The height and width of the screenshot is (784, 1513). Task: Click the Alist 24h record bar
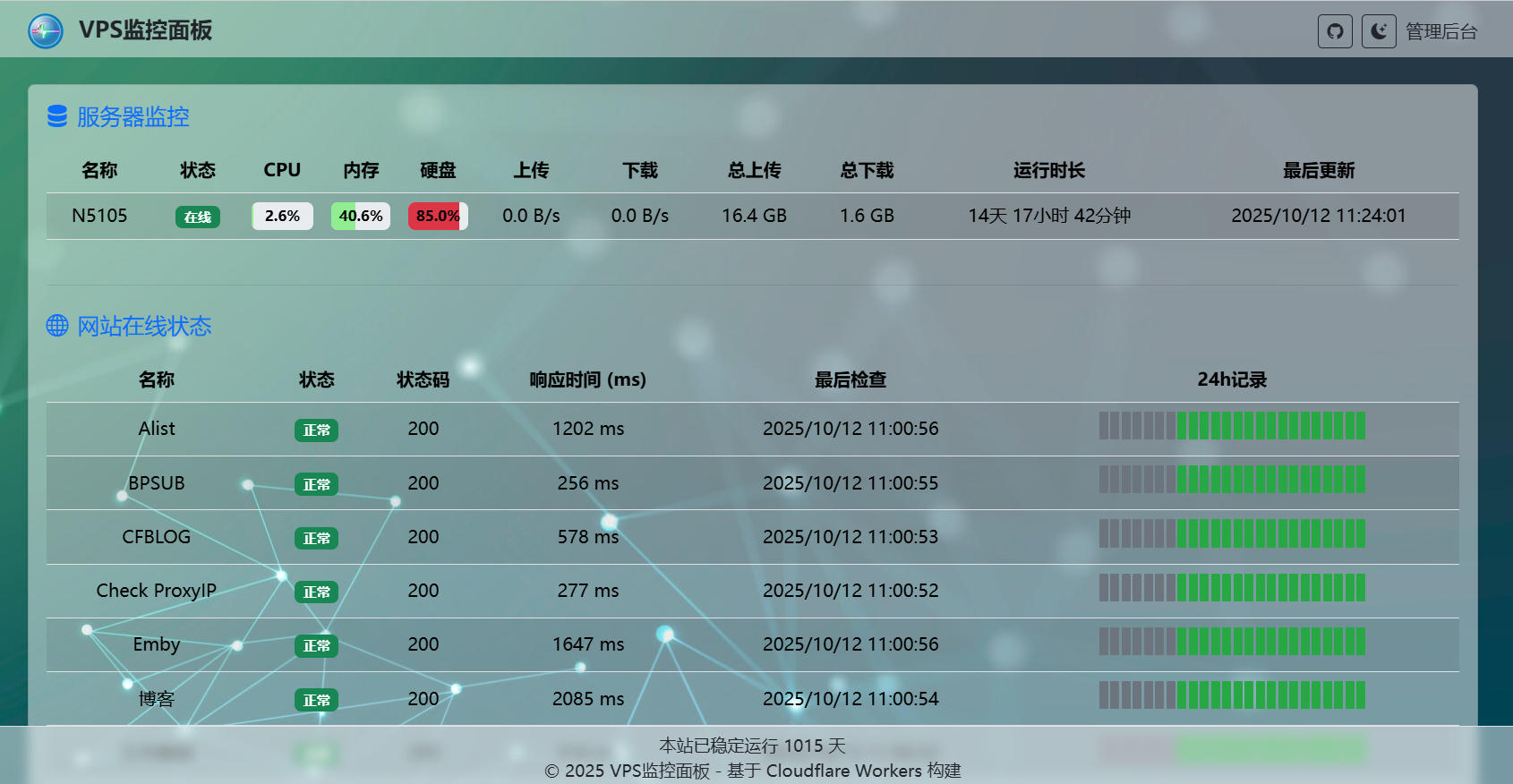(1232, 426)
